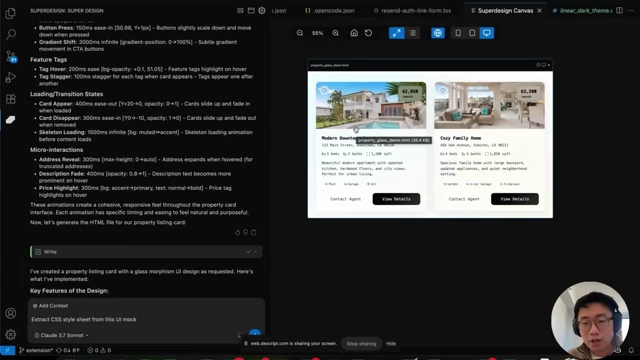Select the mobile viewport preview
Viewport: 640px width, 360px height.
[458, 33]
